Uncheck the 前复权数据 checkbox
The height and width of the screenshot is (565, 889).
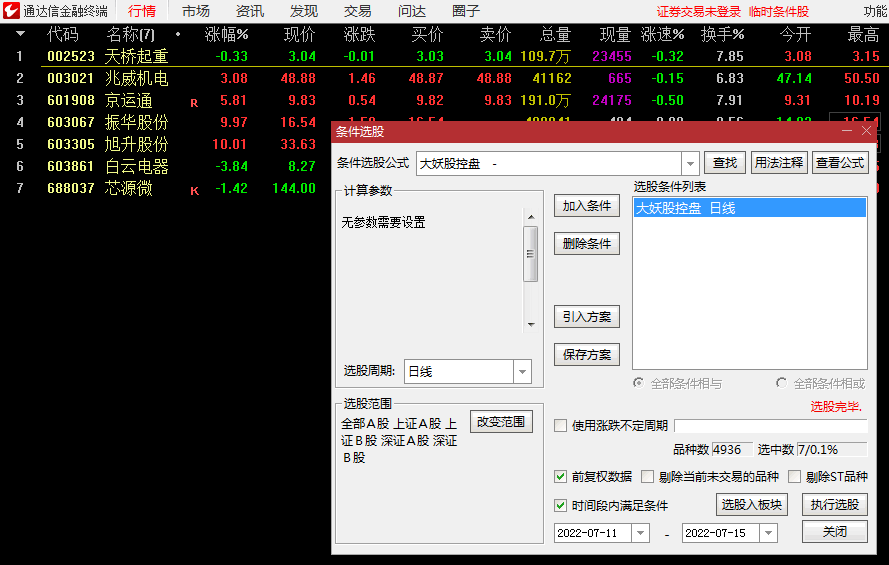click(x=560, y=477)
